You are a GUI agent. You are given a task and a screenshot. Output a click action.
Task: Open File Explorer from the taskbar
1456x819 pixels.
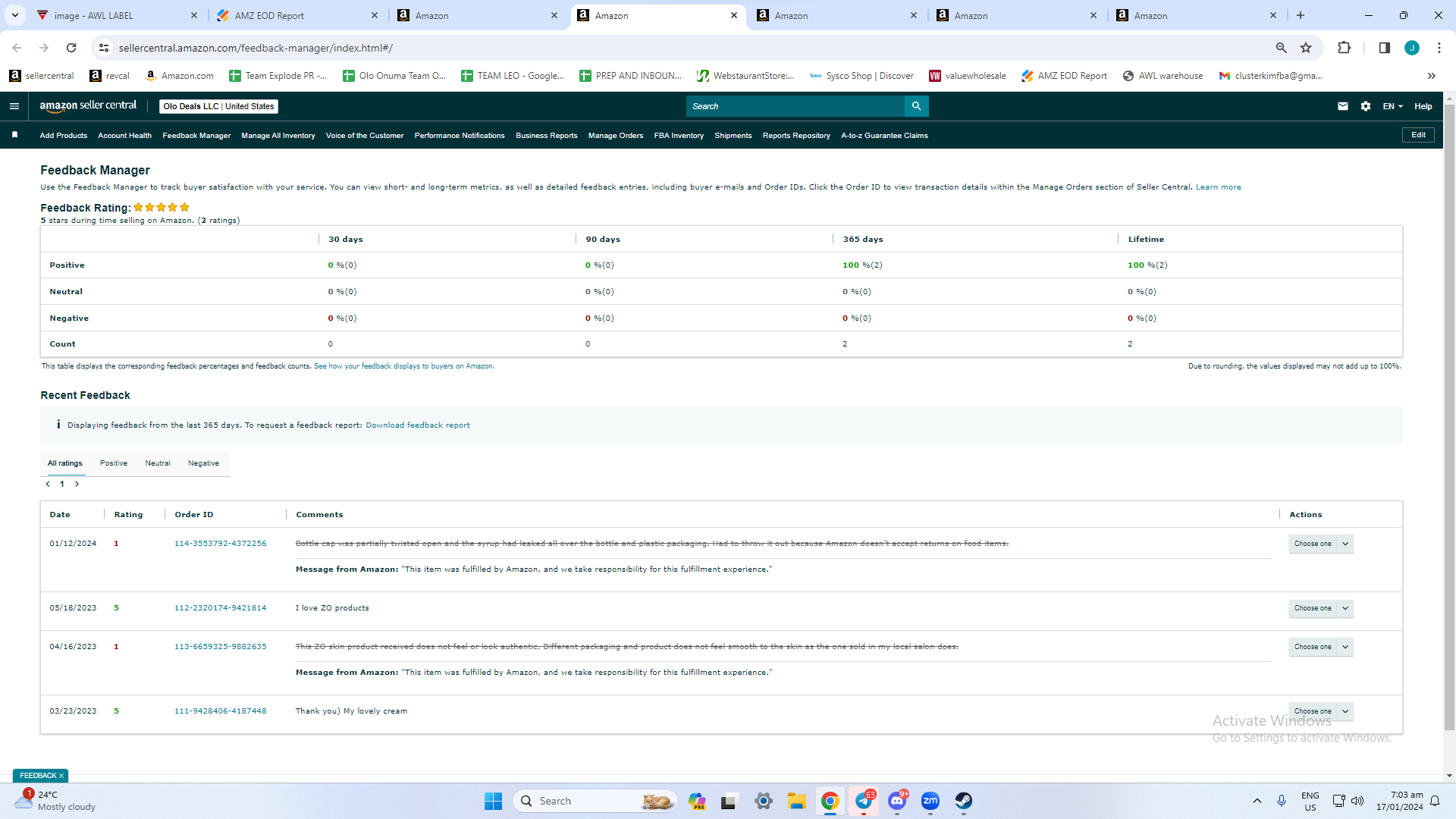(x=797, y=801)
